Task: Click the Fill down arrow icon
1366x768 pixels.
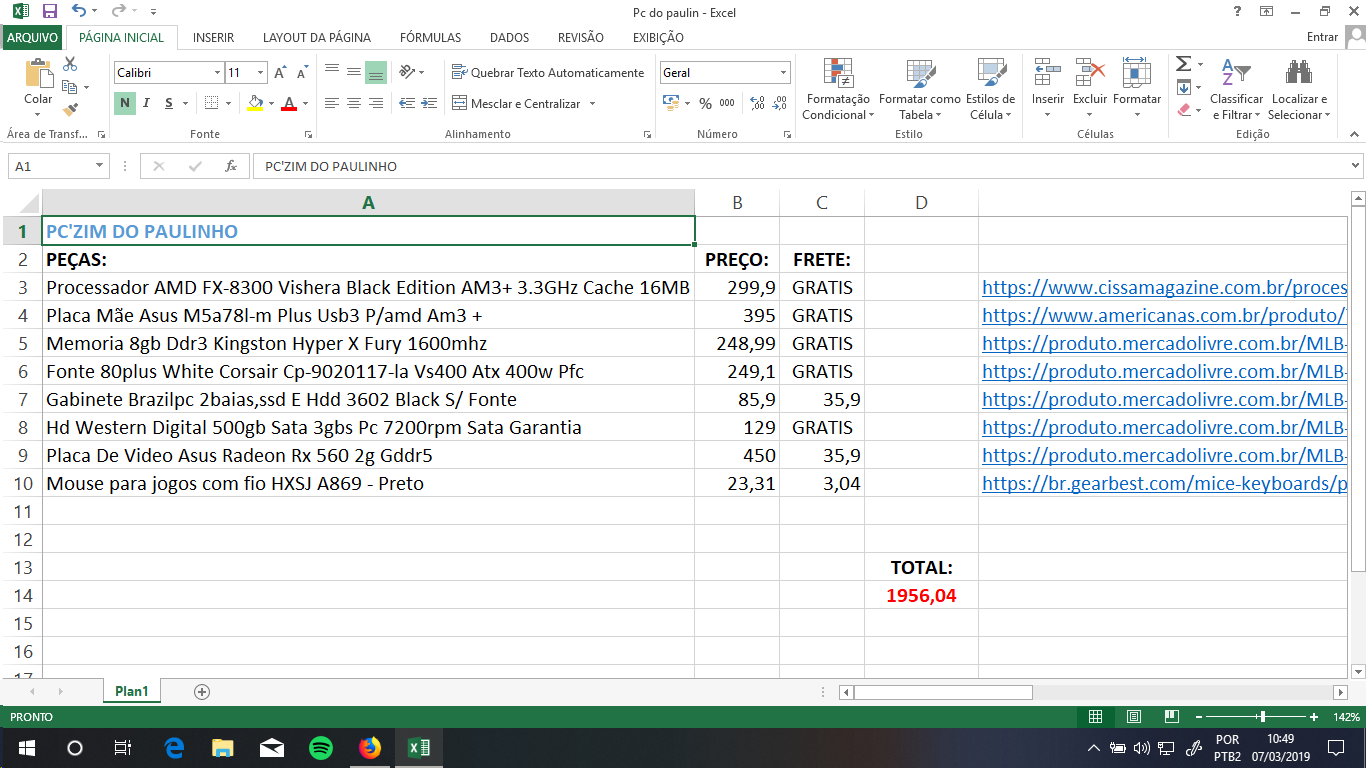Action: (x=1183, y=87)
